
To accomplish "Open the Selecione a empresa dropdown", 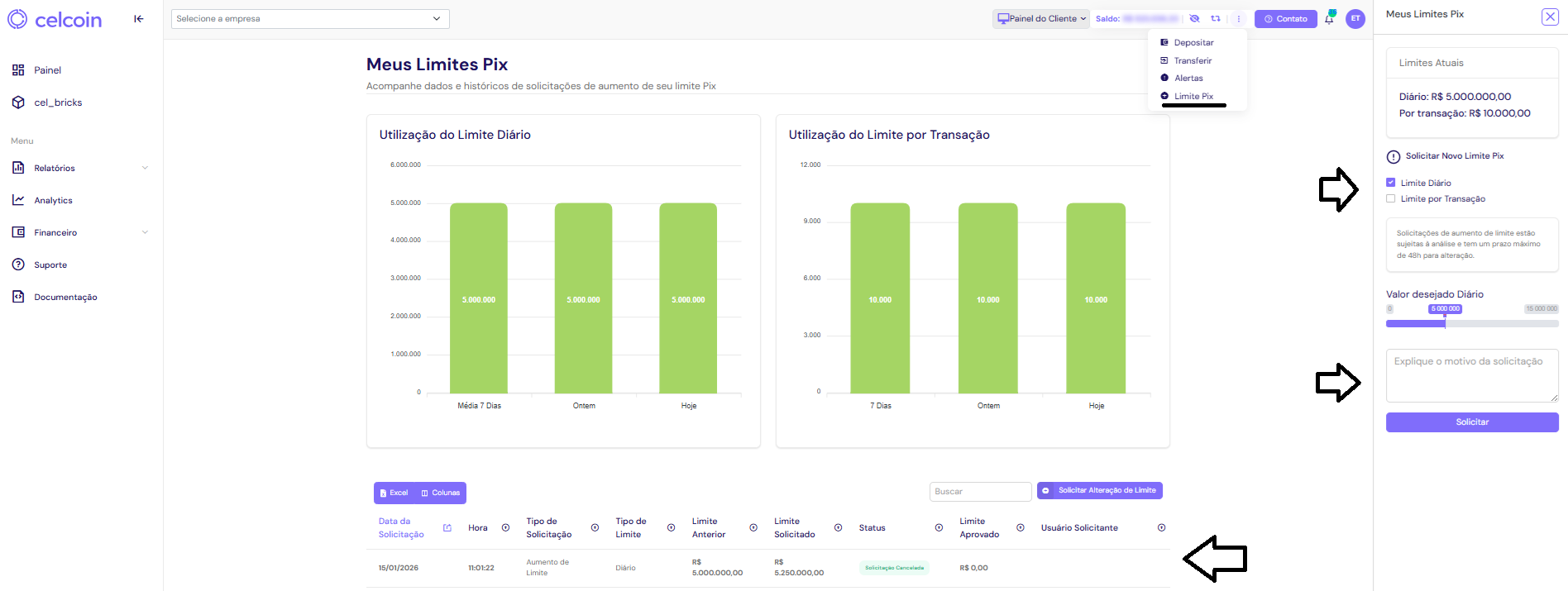I will pos(310,19).
